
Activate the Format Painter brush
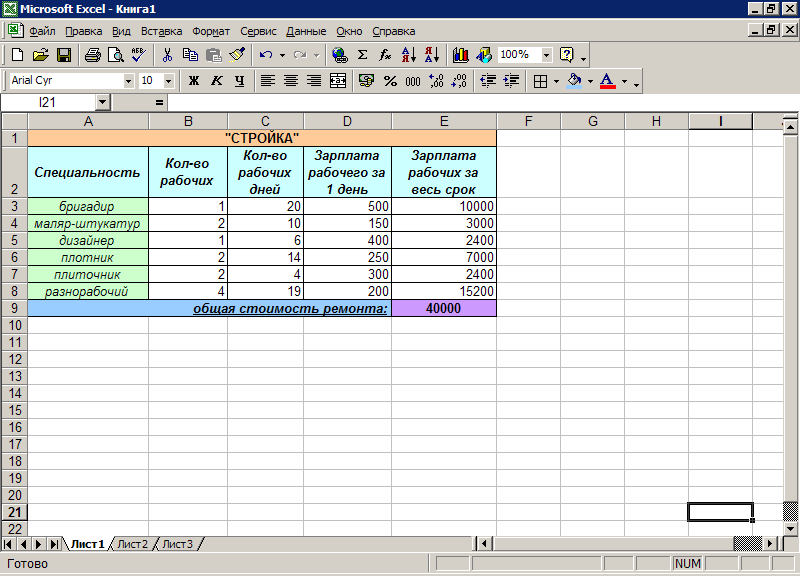coord(237,55)
